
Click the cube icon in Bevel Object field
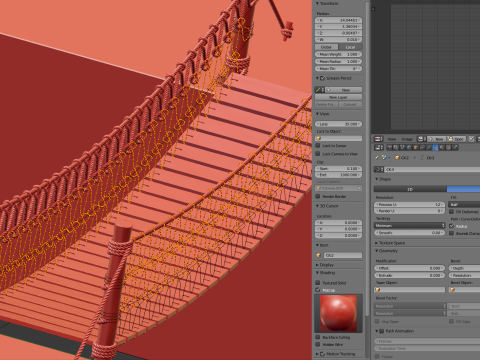(x=453, y=289)
